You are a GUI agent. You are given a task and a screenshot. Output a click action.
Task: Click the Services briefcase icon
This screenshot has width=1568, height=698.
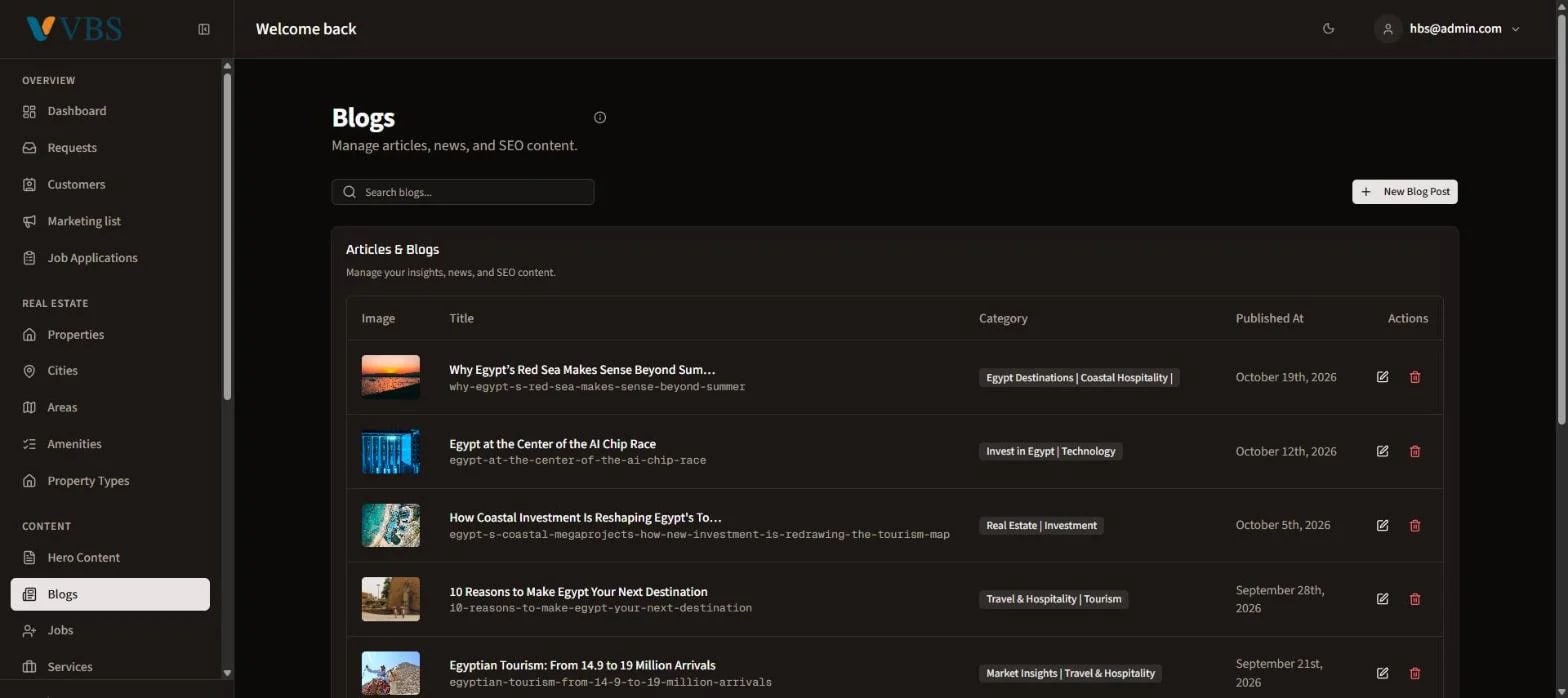click(29, 667)
